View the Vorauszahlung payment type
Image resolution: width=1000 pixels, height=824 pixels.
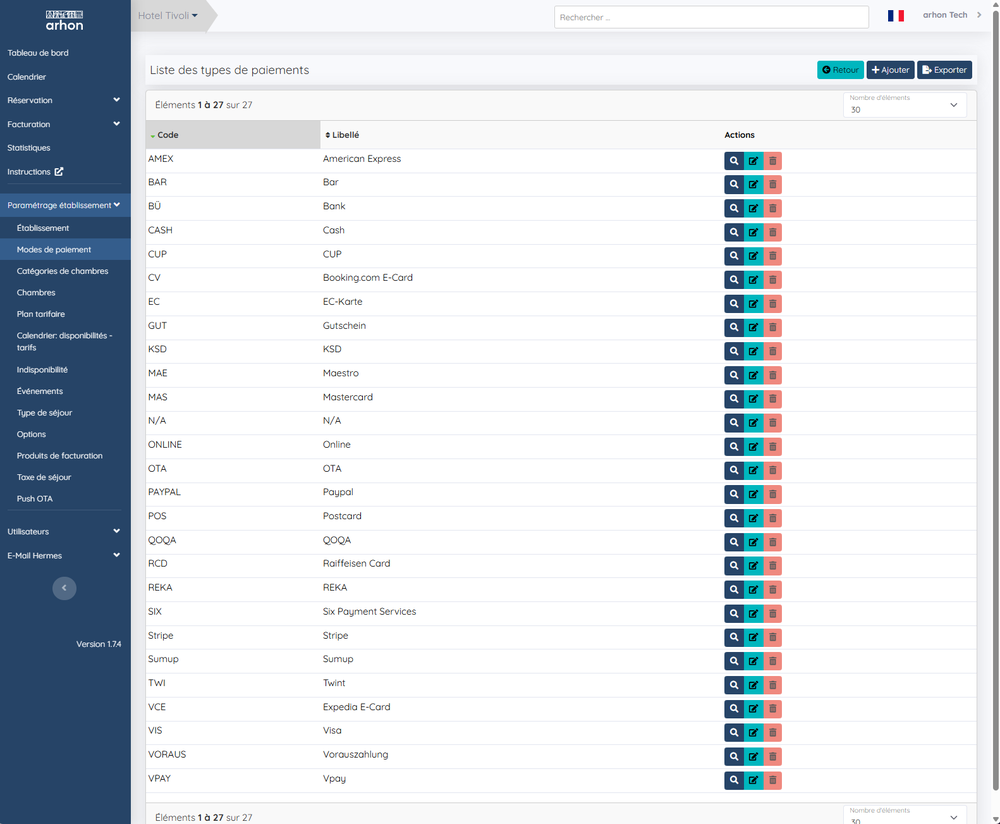[x=734, y=756]
